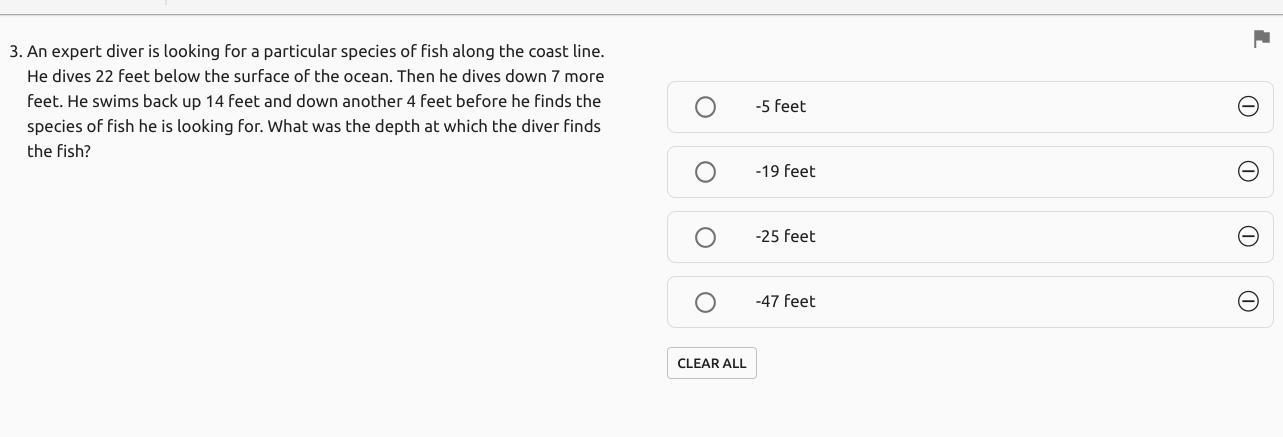Click the question line starting "He dives 22 feet"
The width and height of the screenshot is (1283, 437).
point(315,76)
